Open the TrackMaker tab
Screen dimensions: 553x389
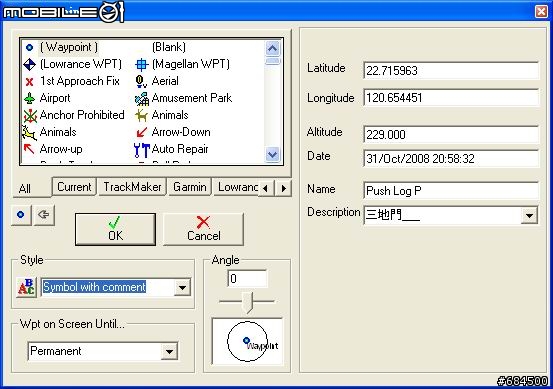[132, 187]
